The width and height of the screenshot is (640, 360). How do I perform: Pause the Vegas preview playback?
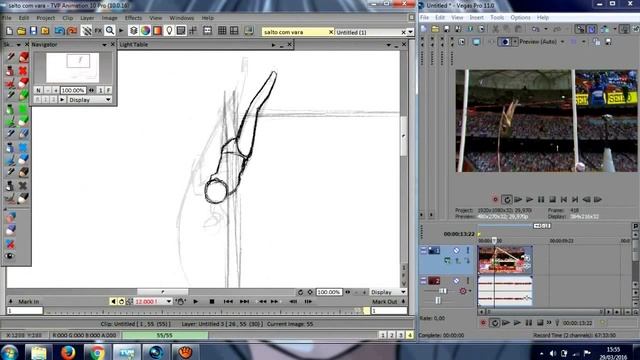click(x=541, y=200)
